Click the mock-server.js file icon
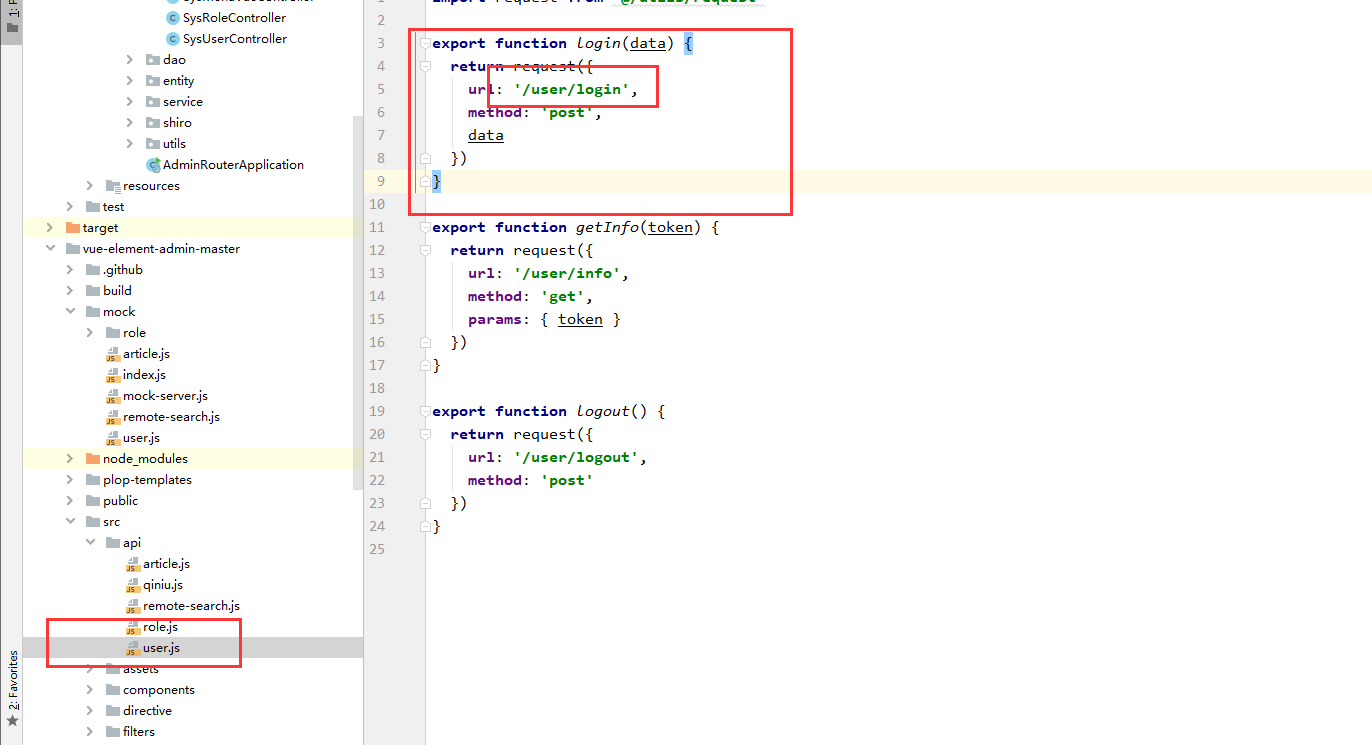Image resolution: width=1372 pixels, height=745 pixels. (113, 396)
